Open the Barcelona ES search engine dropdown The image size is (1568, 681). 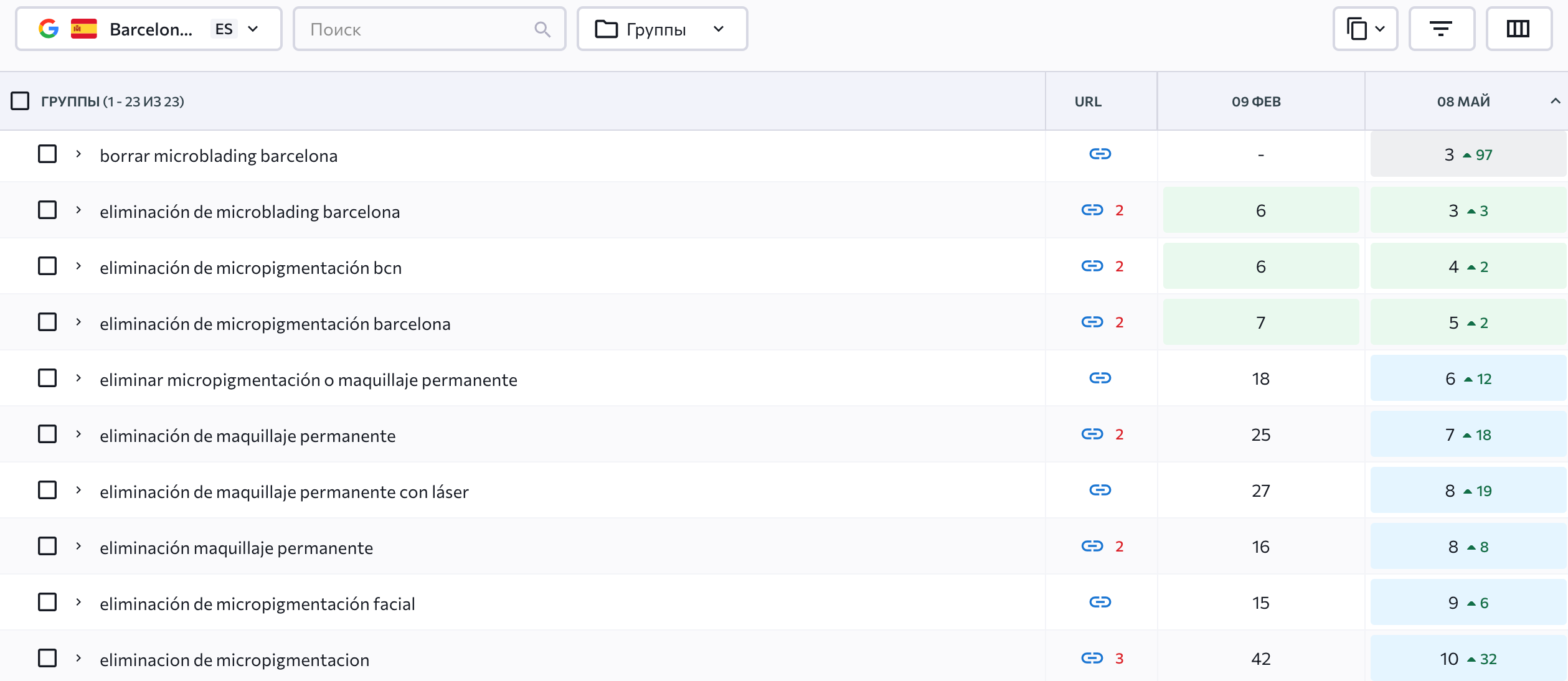coord(148,29)
